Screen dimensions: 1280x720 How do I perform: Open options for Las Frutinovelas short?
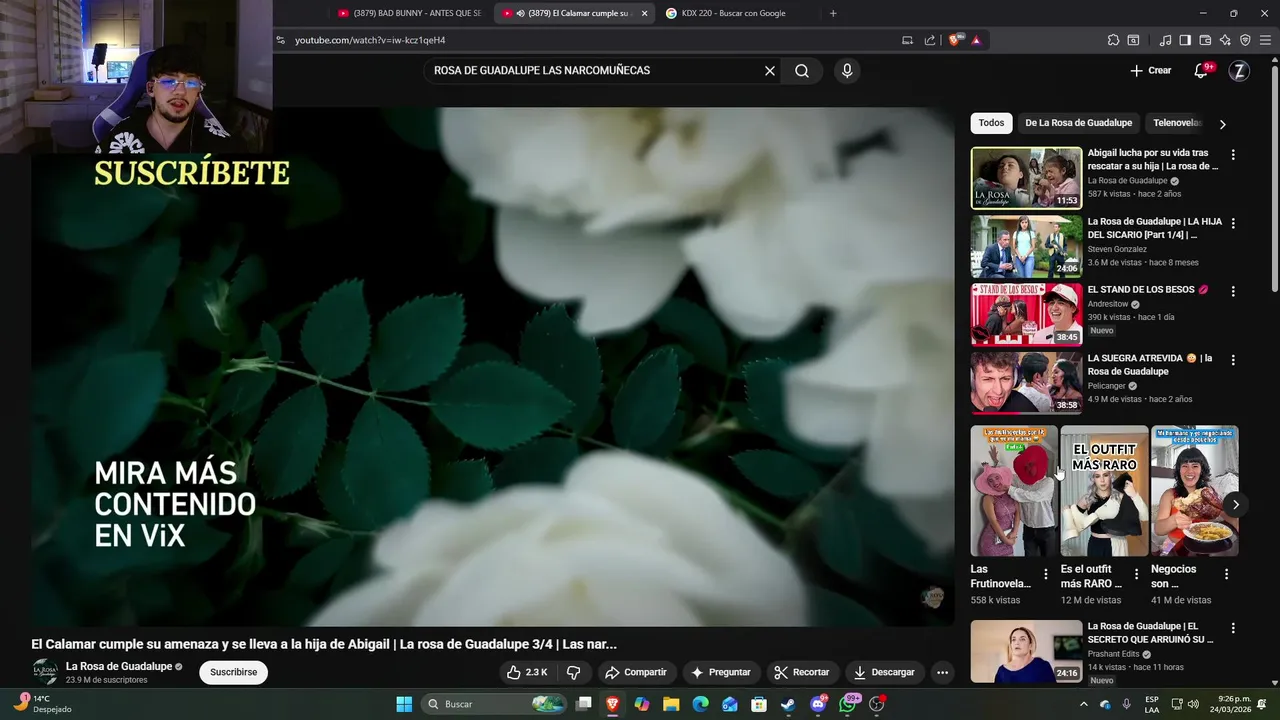click(1046, 574)
